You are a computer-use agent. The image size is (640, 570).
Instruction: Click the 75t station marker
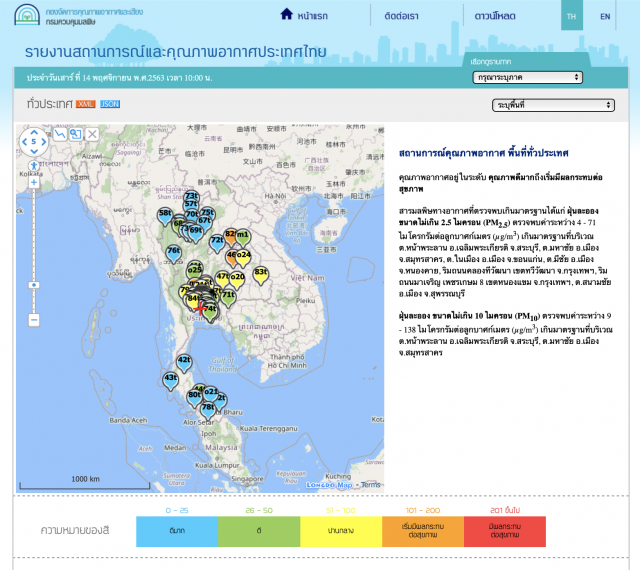coord(207,214)
